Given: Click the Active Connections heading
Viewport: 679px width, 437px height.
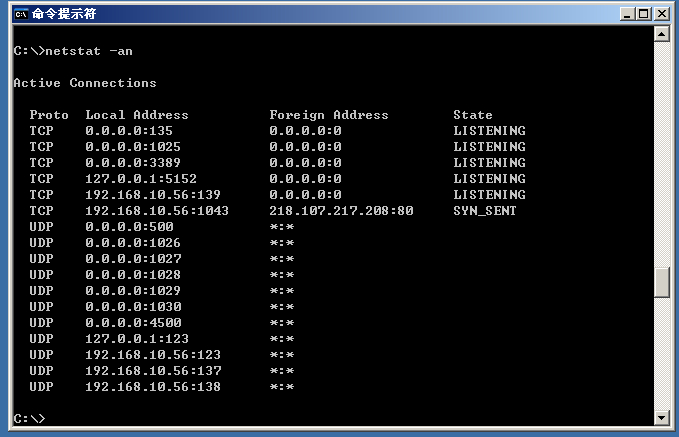Looking at the screenshot, I should point(85,83).
